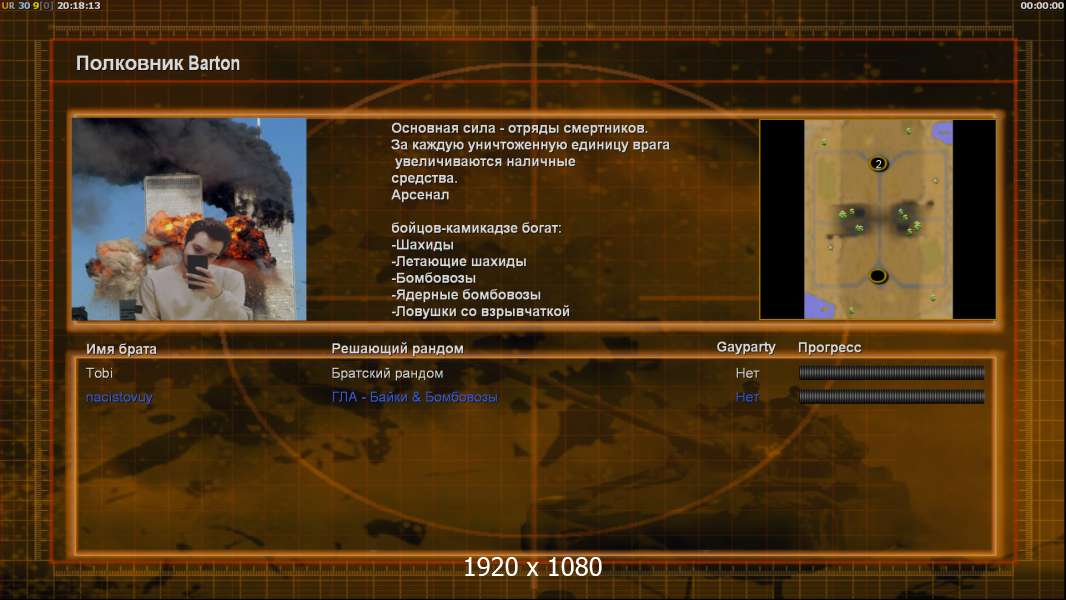Select the map preview thumbnail
Viewport: 1066px width, 600px height.
tap(878, 219)
